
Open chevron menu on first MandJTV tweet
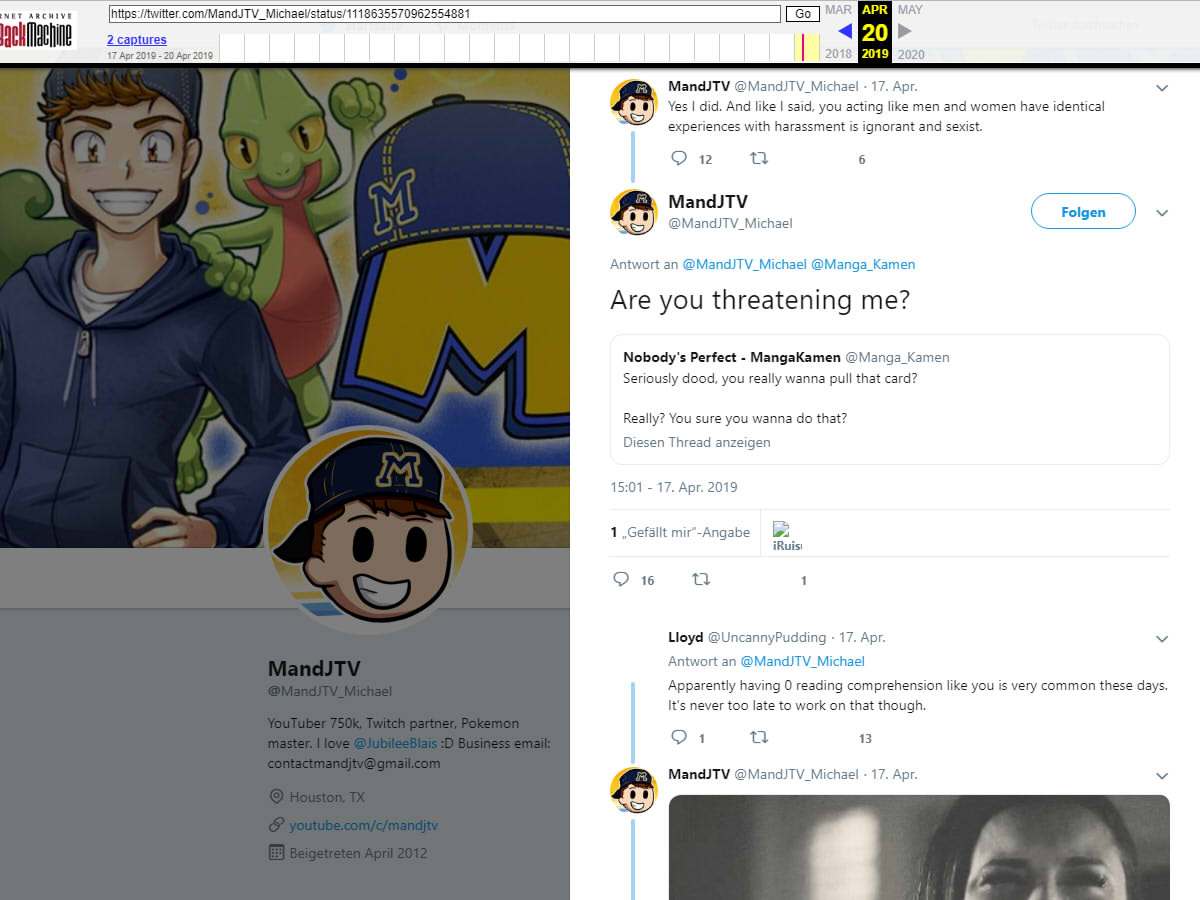tap(1162, 88)
